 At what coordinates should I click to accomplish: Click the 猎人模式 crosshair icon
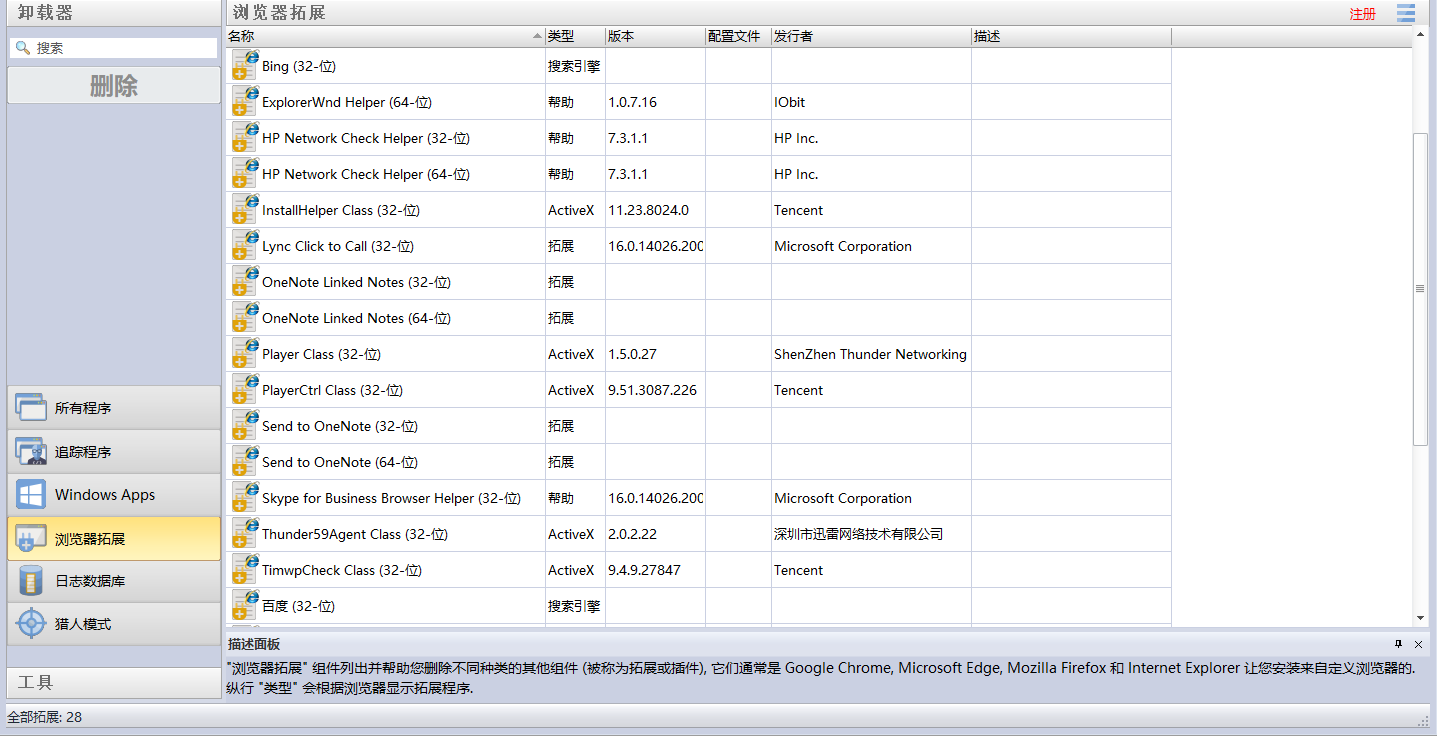pos(31,624)
